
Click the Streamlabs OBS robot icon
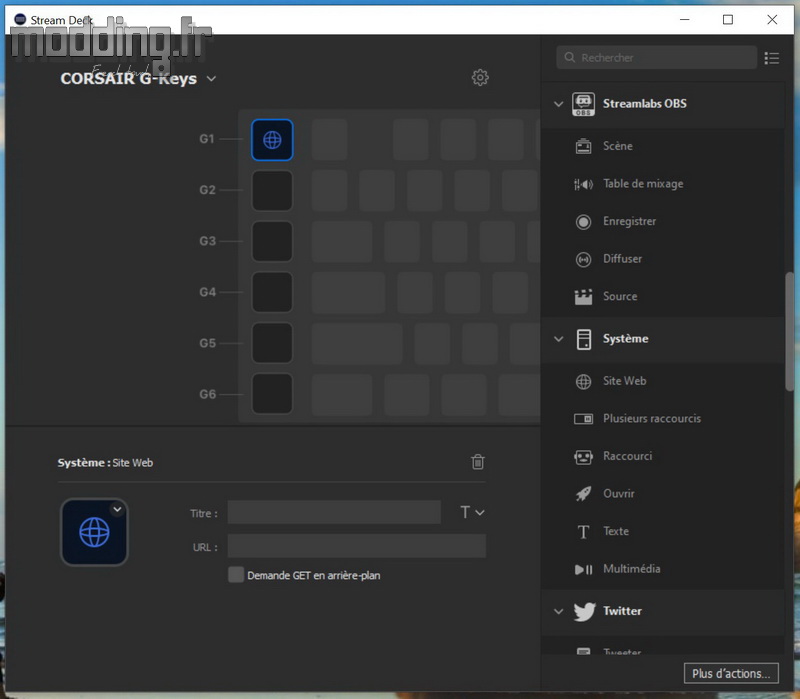pos(583,104)
